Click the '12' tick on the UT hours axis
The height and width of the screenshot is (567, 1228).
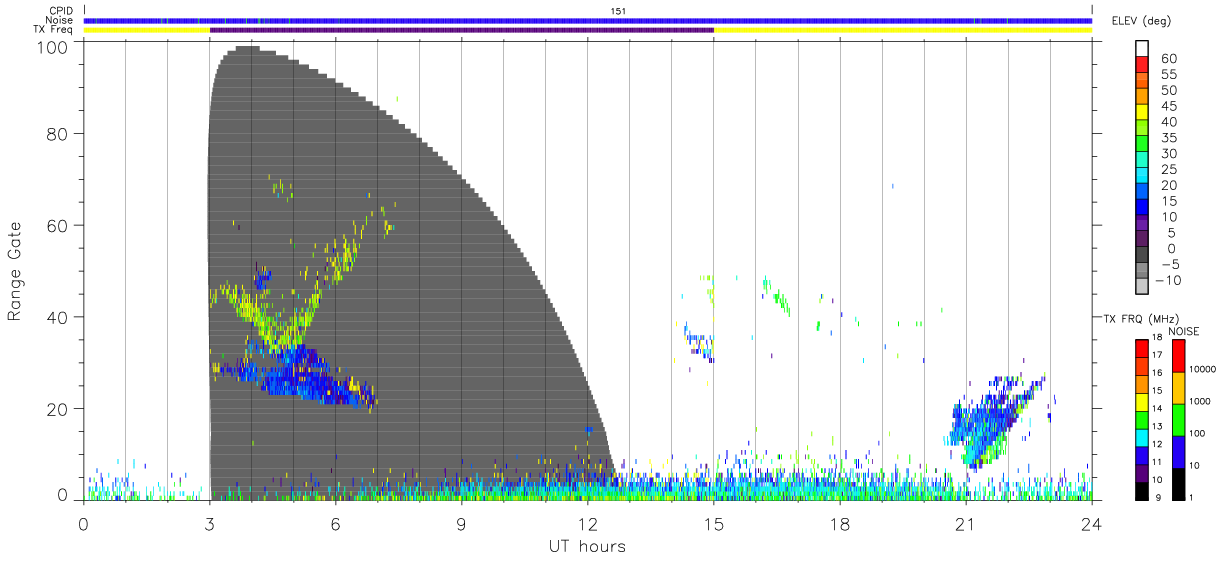[x=588, y=523]
